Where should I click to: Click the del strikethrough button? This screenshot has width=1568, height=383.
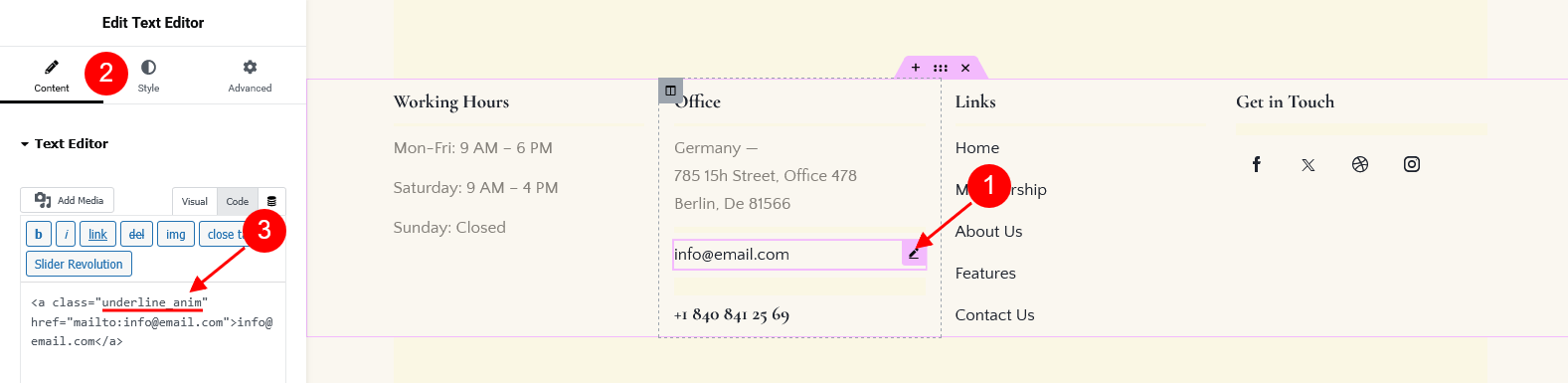pos(137,234)
